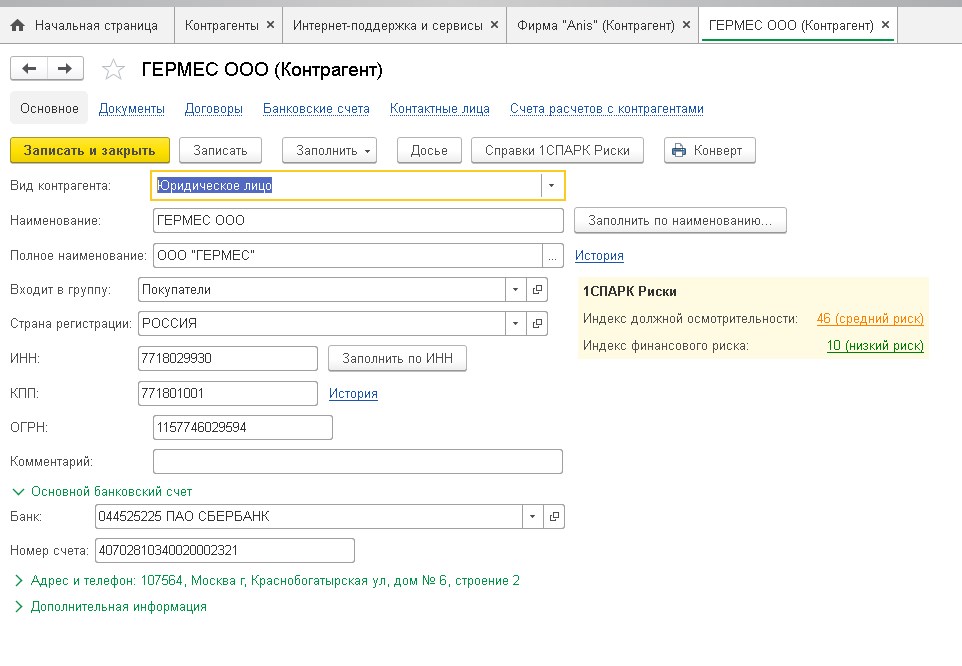The image size is (962, 666).
Task: Open the Заполнить dropdown button
Action: pyautogui.click(x=329, y=150)
